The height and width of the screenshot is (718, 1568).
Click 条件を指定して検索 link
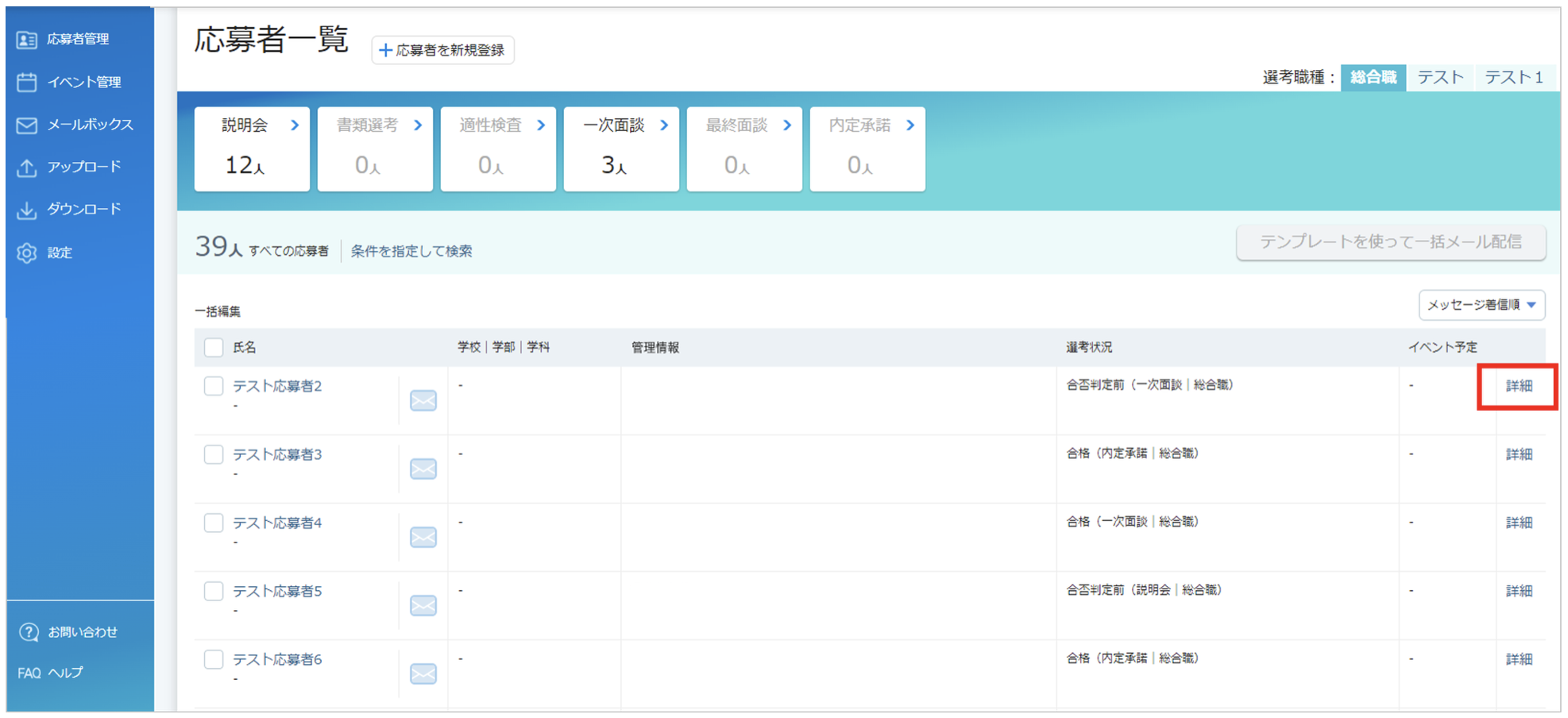[411, 251]
